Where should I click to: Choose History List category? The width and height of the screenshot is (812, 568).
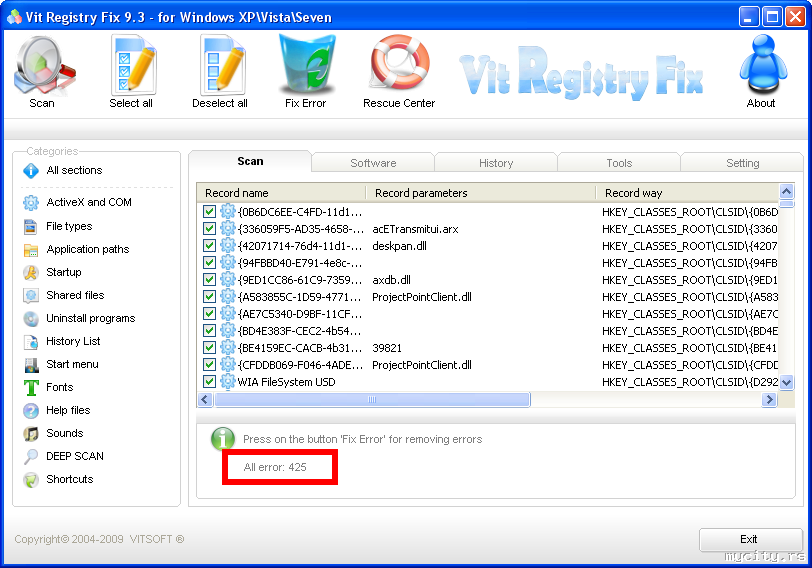[62, 341]
